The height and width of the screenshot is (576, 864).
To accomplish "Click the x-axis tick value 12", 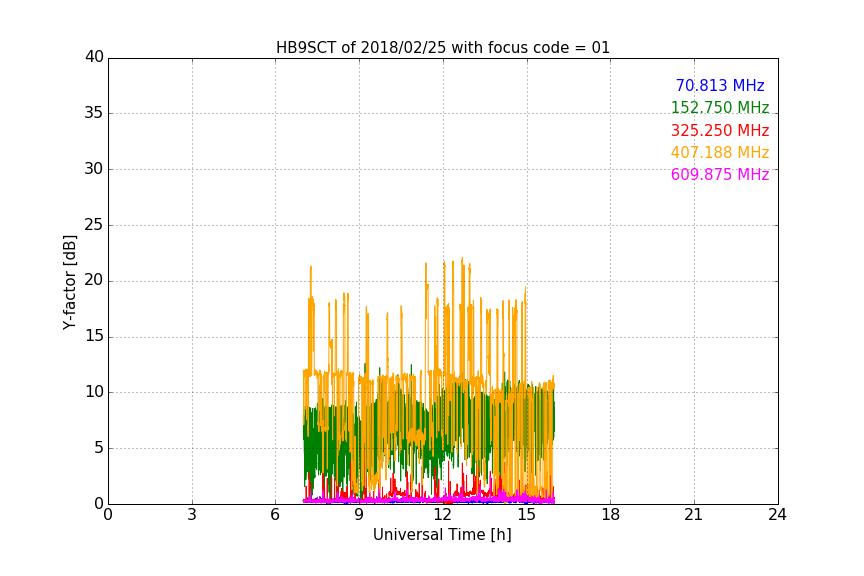I will [x=442, y=515].
